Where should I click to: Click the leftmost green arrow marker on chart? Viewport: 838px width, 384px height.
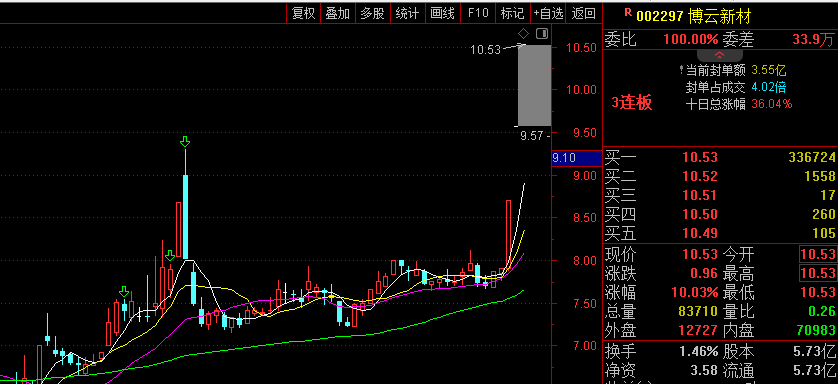click(x=123, y=292)
